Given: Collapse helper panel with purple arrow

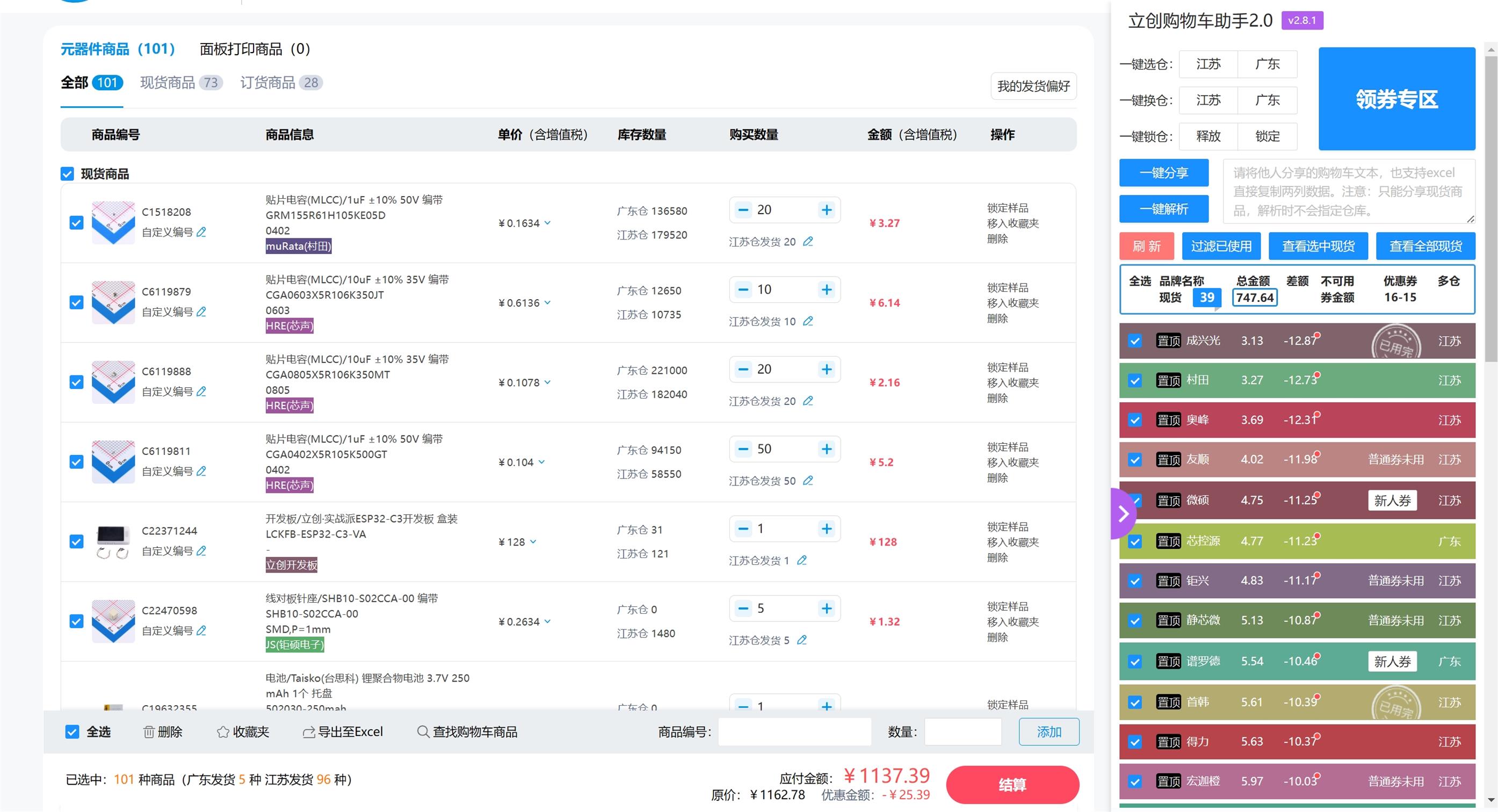Looking at the screenshot, I should click(1123, 513).
